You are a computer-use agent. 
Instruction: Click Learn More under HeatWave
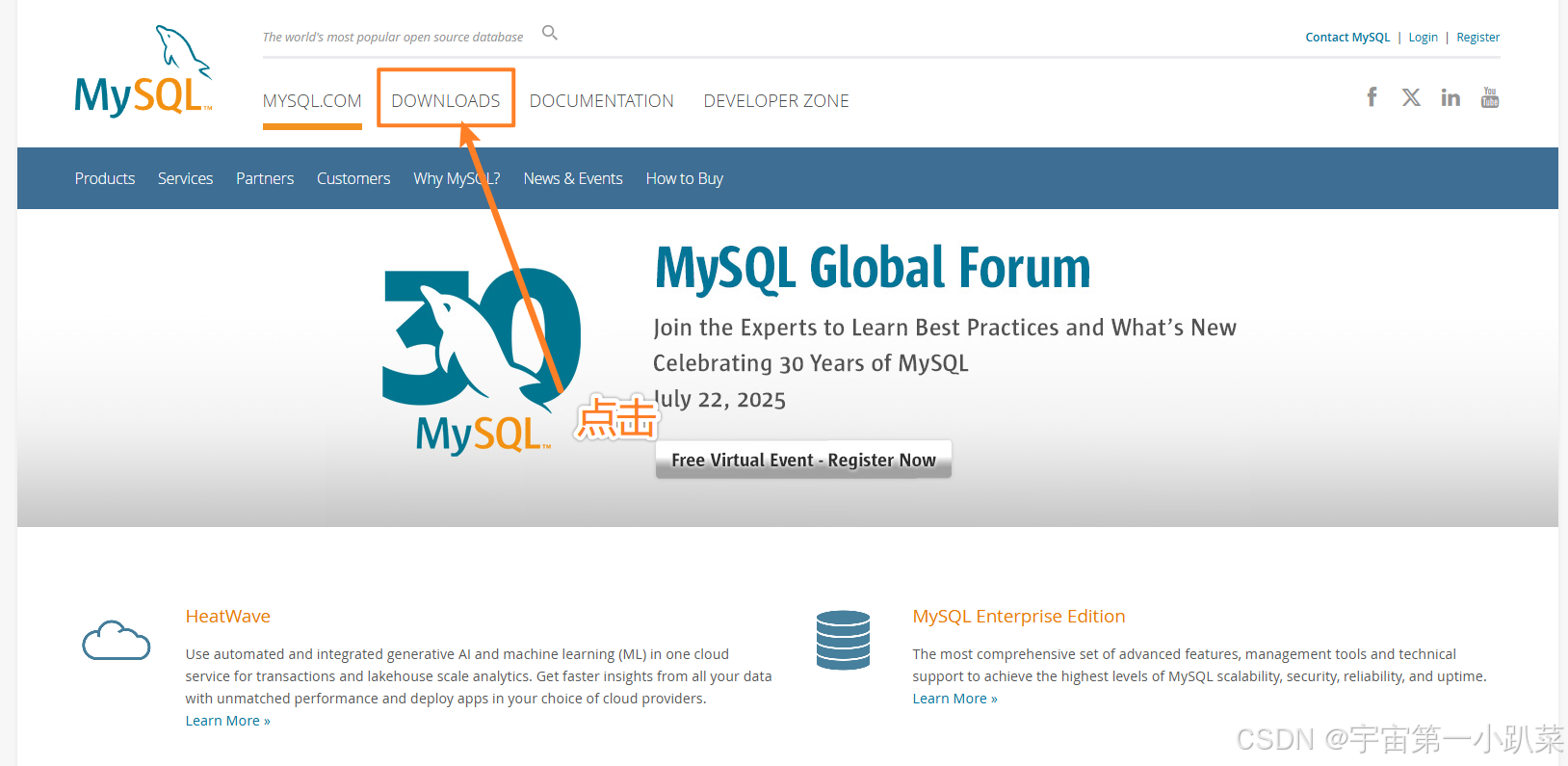pos(228,721)
